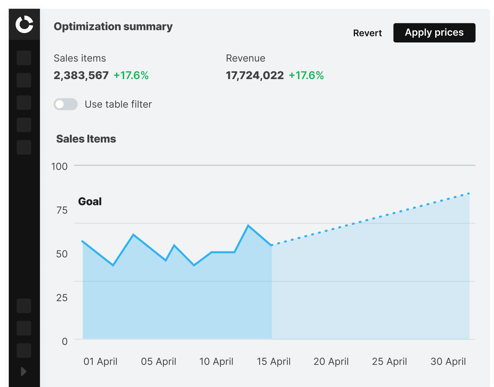Click the last square icon above the sidebar arrow

[24, 350]
